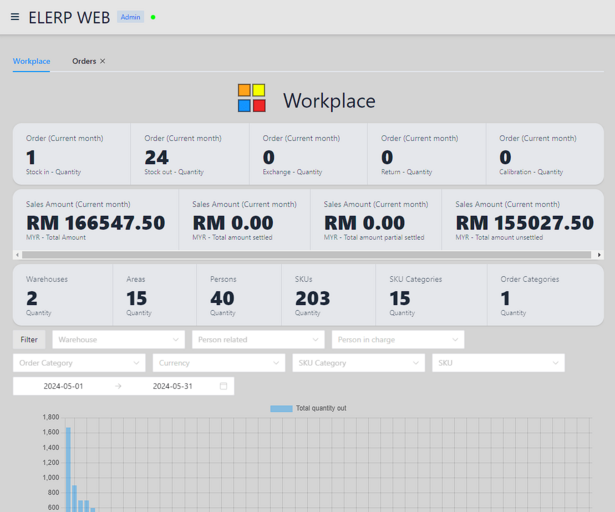615x512 pixels.
Task: Click the right arrow of sales scrollbar
Action: click(x=599, y=255)
